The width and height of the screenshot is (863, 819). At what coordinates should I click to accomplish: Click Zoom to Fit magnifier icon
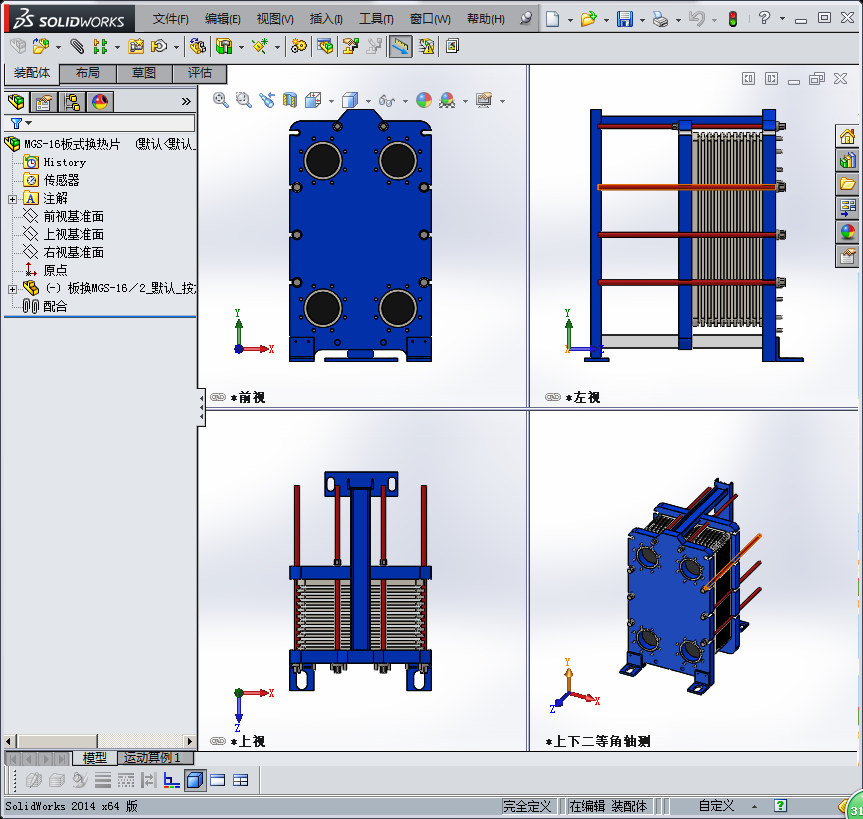221,100
